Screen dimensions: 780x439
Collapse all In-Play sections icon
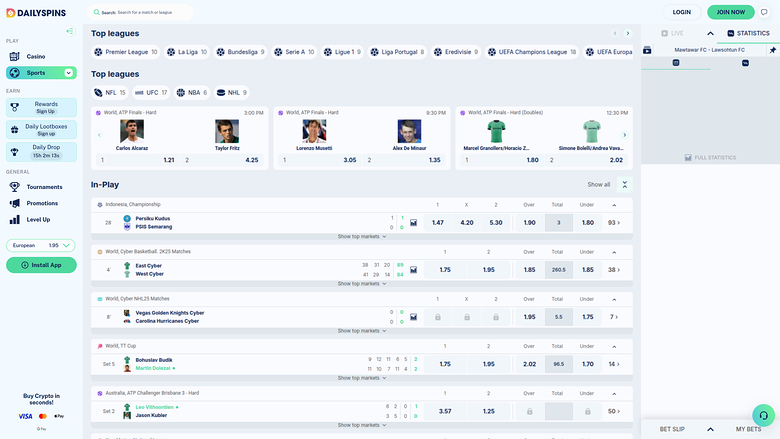coord(625,184)
